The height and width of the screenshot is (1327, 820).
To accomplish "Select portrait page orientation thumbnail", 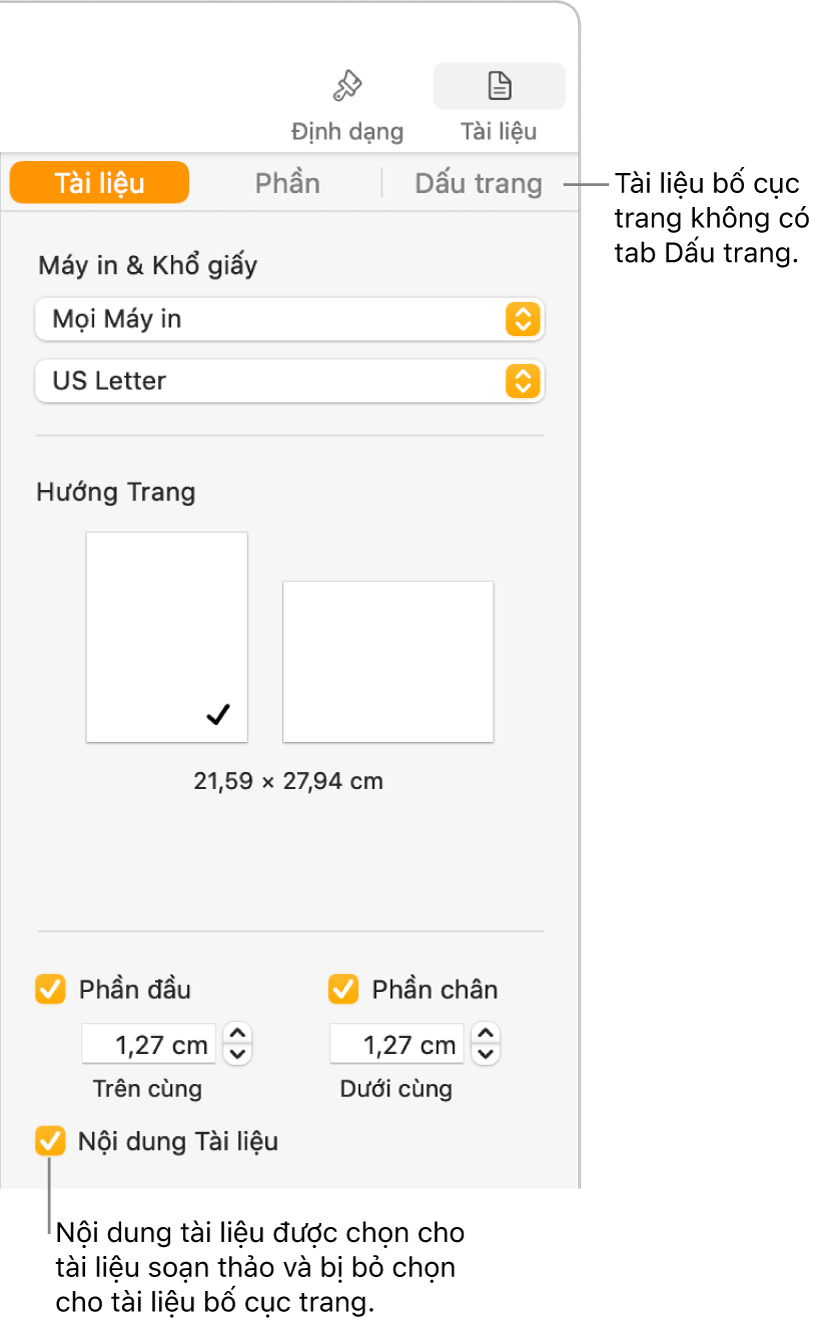I will 167,637.
